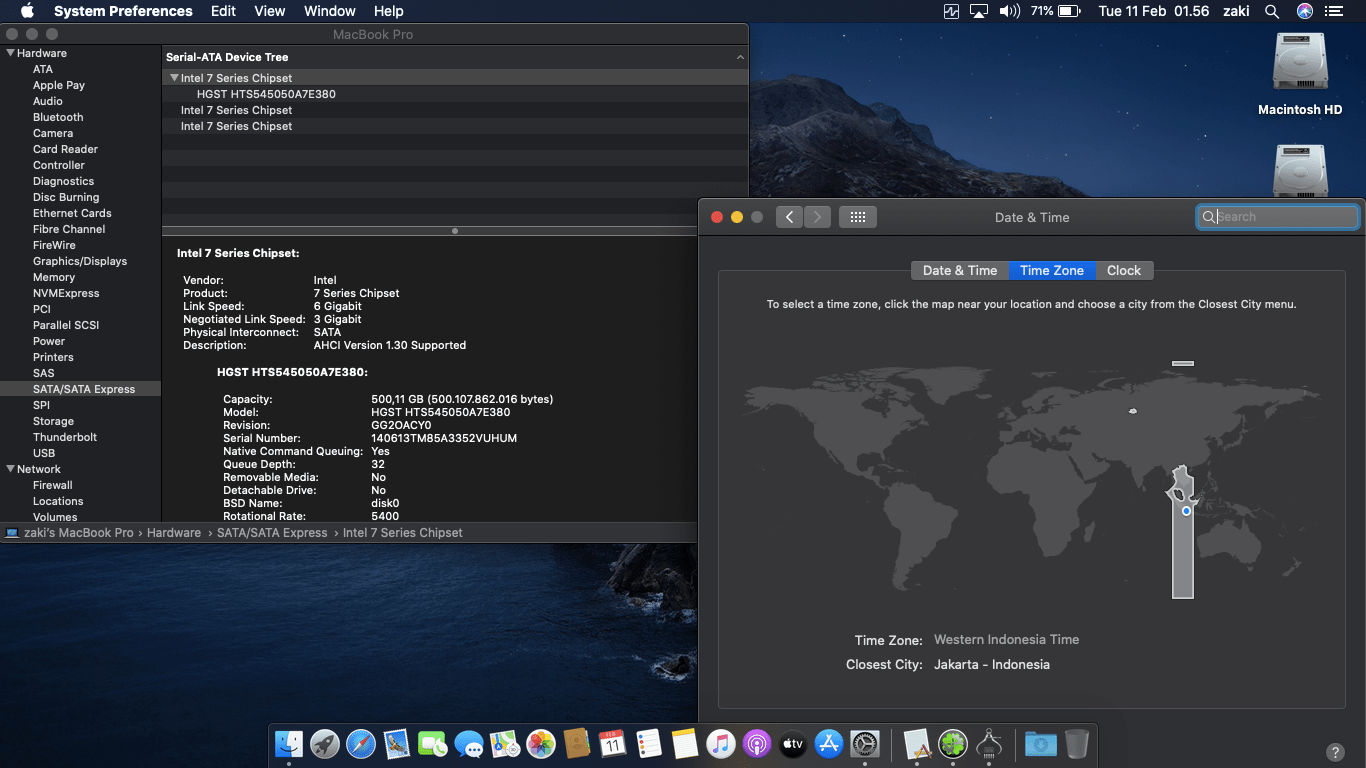1366x768 pixels.
Task: Open the View menu
Action: coord(270,11)
